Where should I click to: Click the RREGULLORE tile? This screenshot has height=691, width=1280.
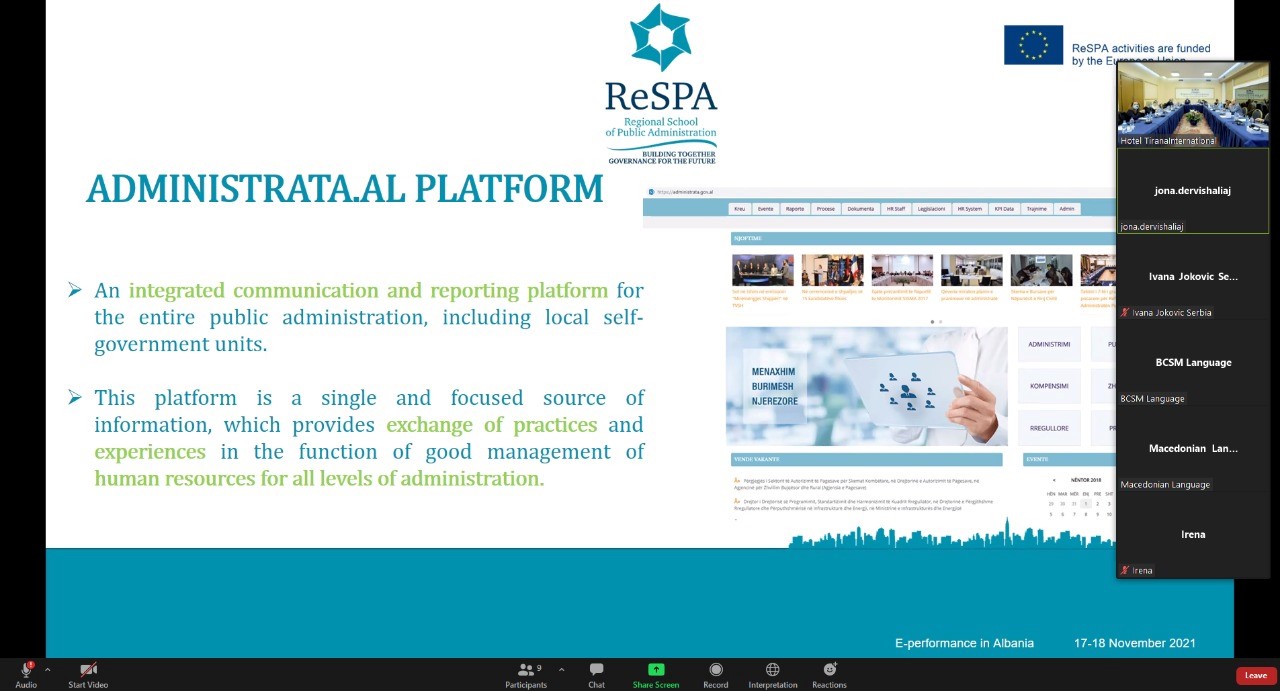click(1049, 428)
